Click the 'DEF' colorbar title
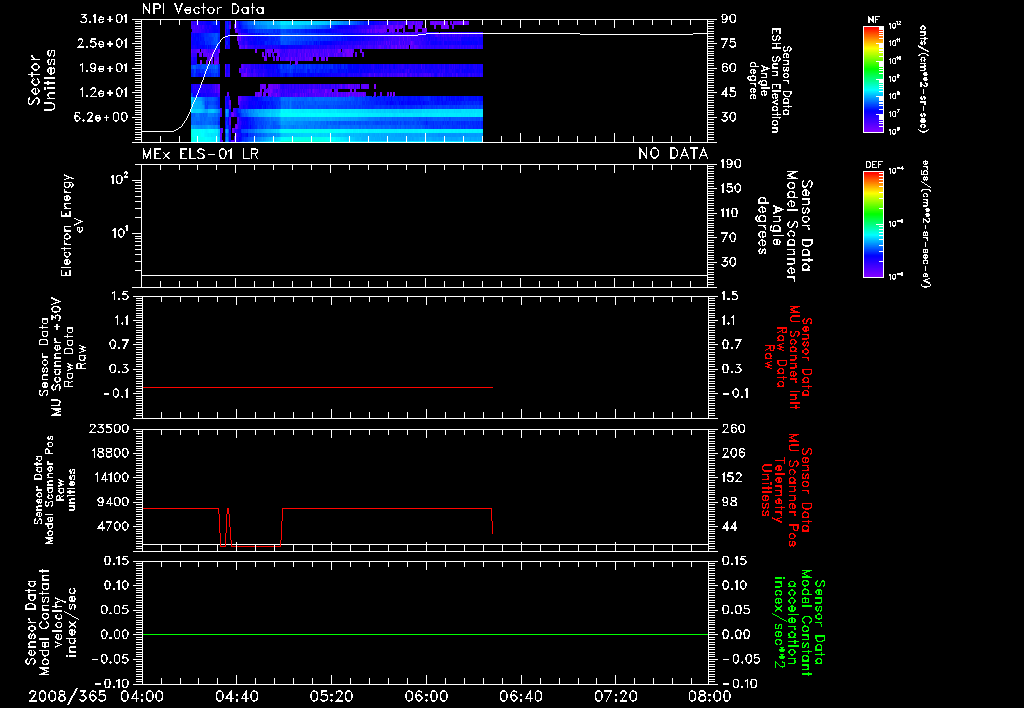Image resolution: width=1024 pixels, height=708 pixels. click(x=873, y=165)
